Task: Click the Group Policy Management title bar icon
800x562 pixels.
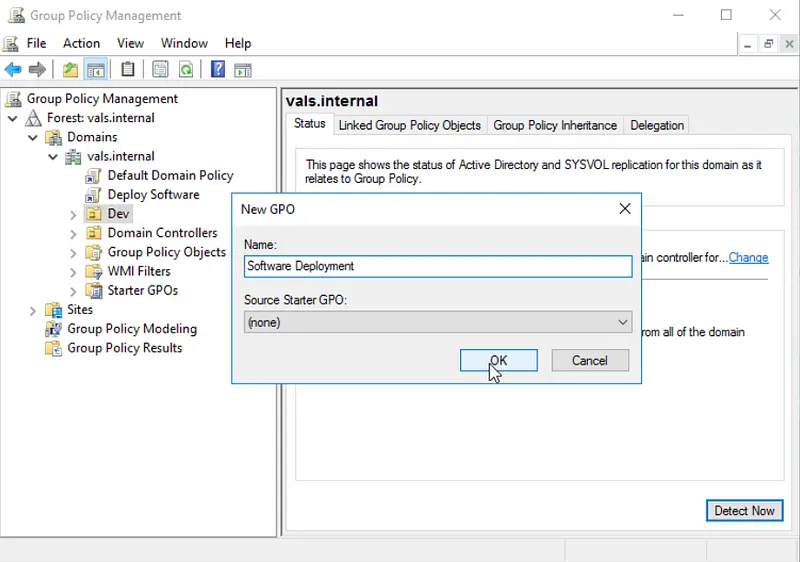Action: pyautogui.click(x=15, y=15)
